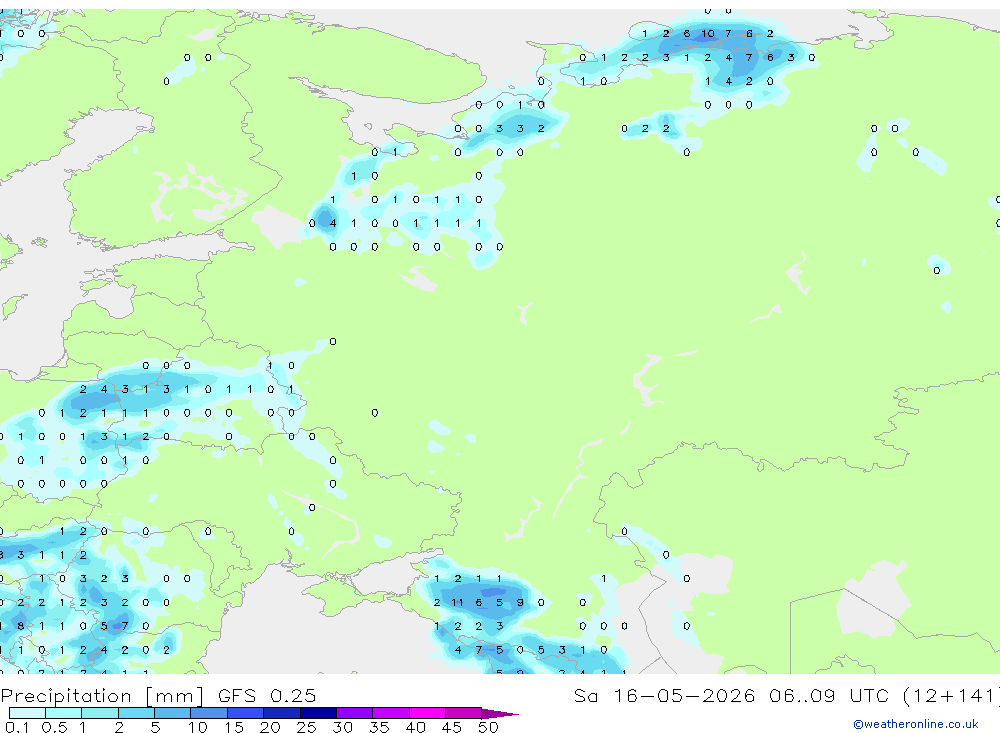Click the 'Sa 16-05-2026' date text

(x=664, y=695)
